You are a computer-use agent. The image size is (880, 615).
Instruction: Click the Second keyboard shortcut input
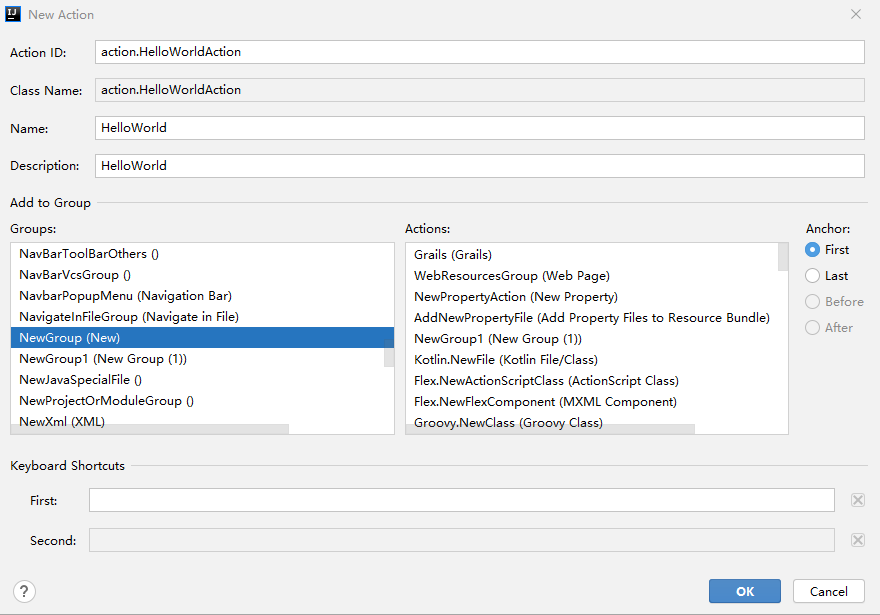(x=462, y=540)
